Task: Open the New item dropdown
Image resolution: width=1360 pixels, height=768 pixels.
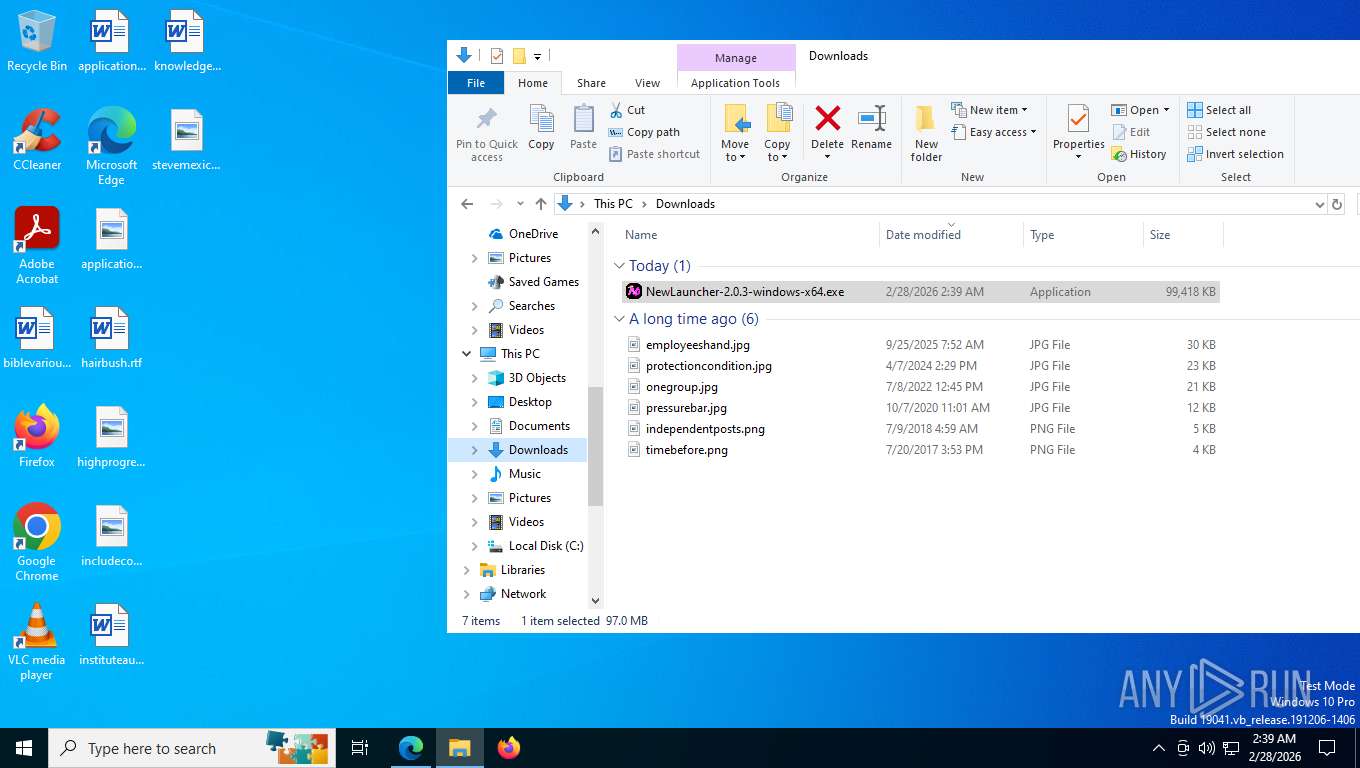Action: (989, 110)
